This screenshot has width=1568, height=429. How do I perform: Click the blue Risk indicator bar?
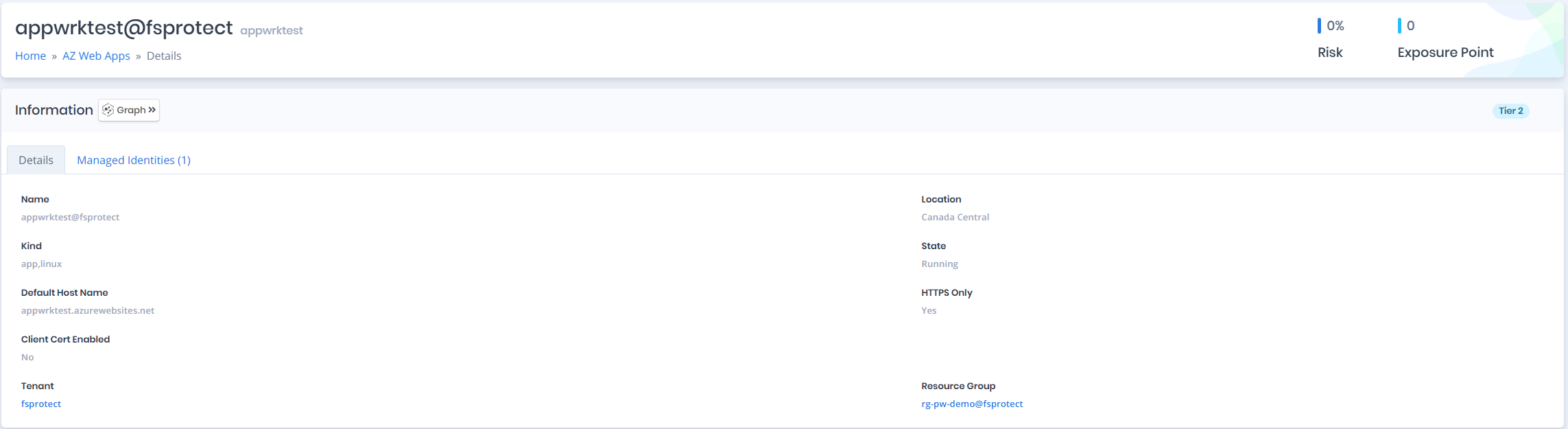click(1319, 25)
